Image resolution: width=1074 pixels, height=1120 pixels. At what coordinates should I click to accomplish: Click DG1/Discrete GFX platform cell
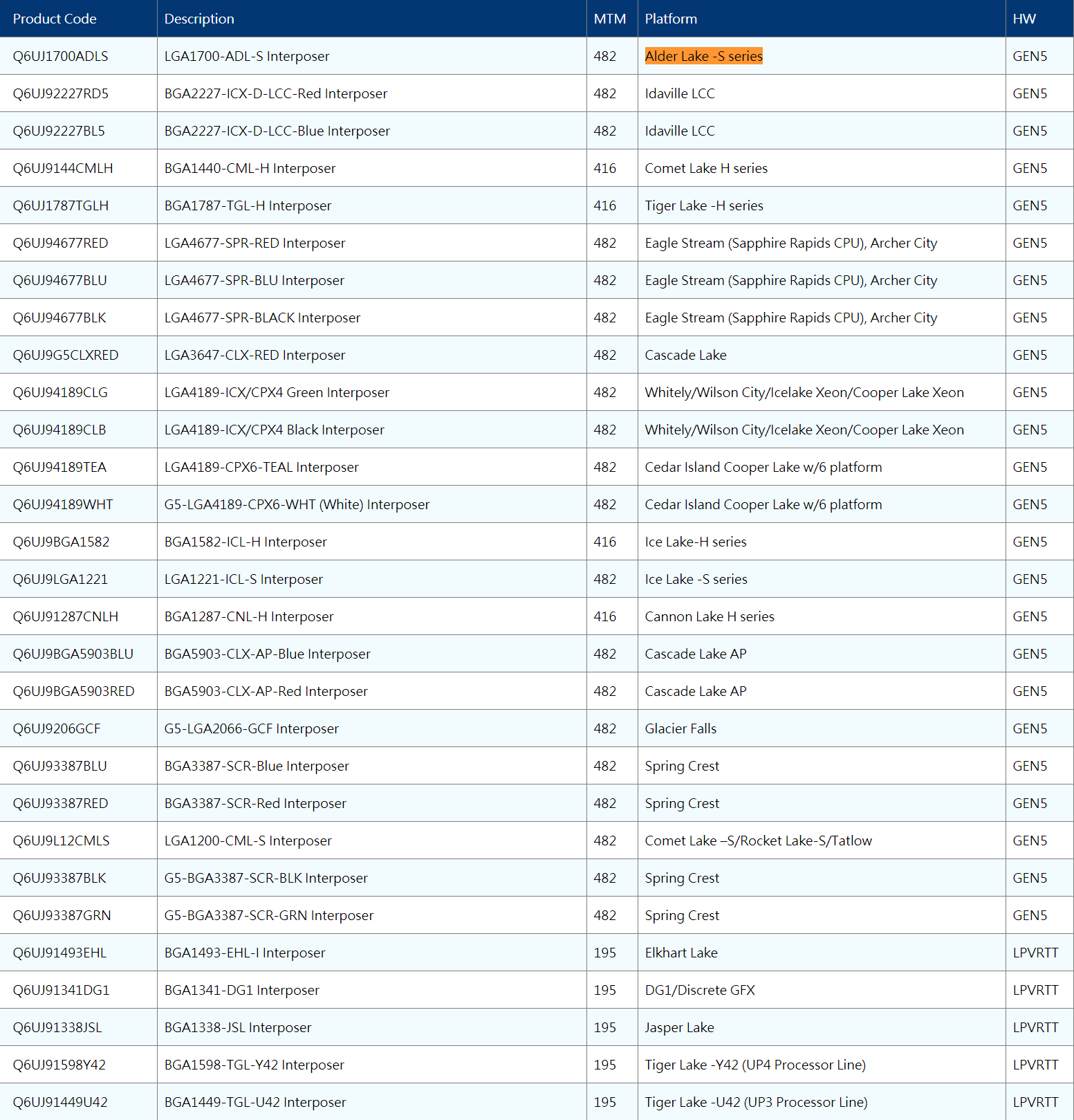click(700, 990)
